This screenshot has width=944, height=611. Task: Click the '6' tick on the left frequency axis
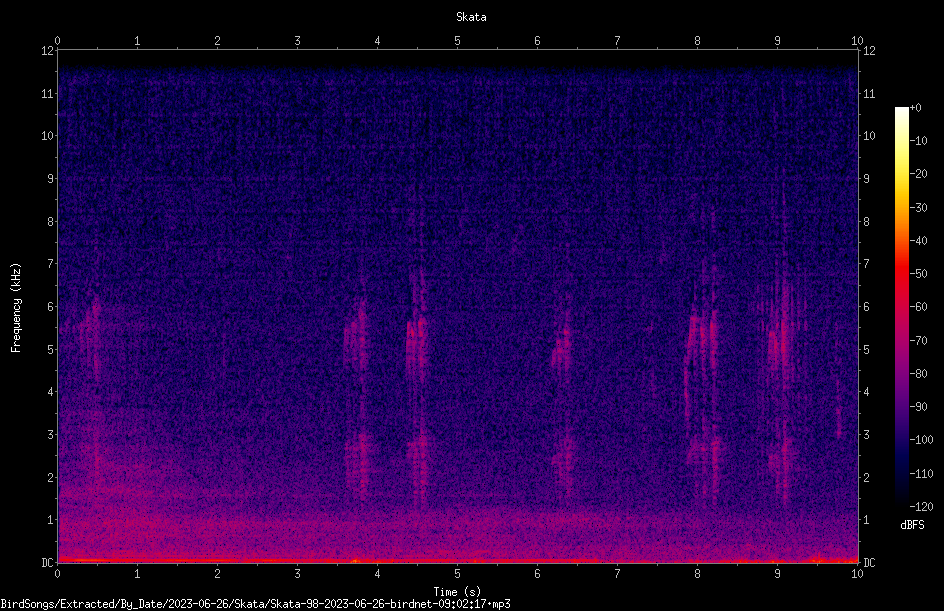click(x=51, y=306)
